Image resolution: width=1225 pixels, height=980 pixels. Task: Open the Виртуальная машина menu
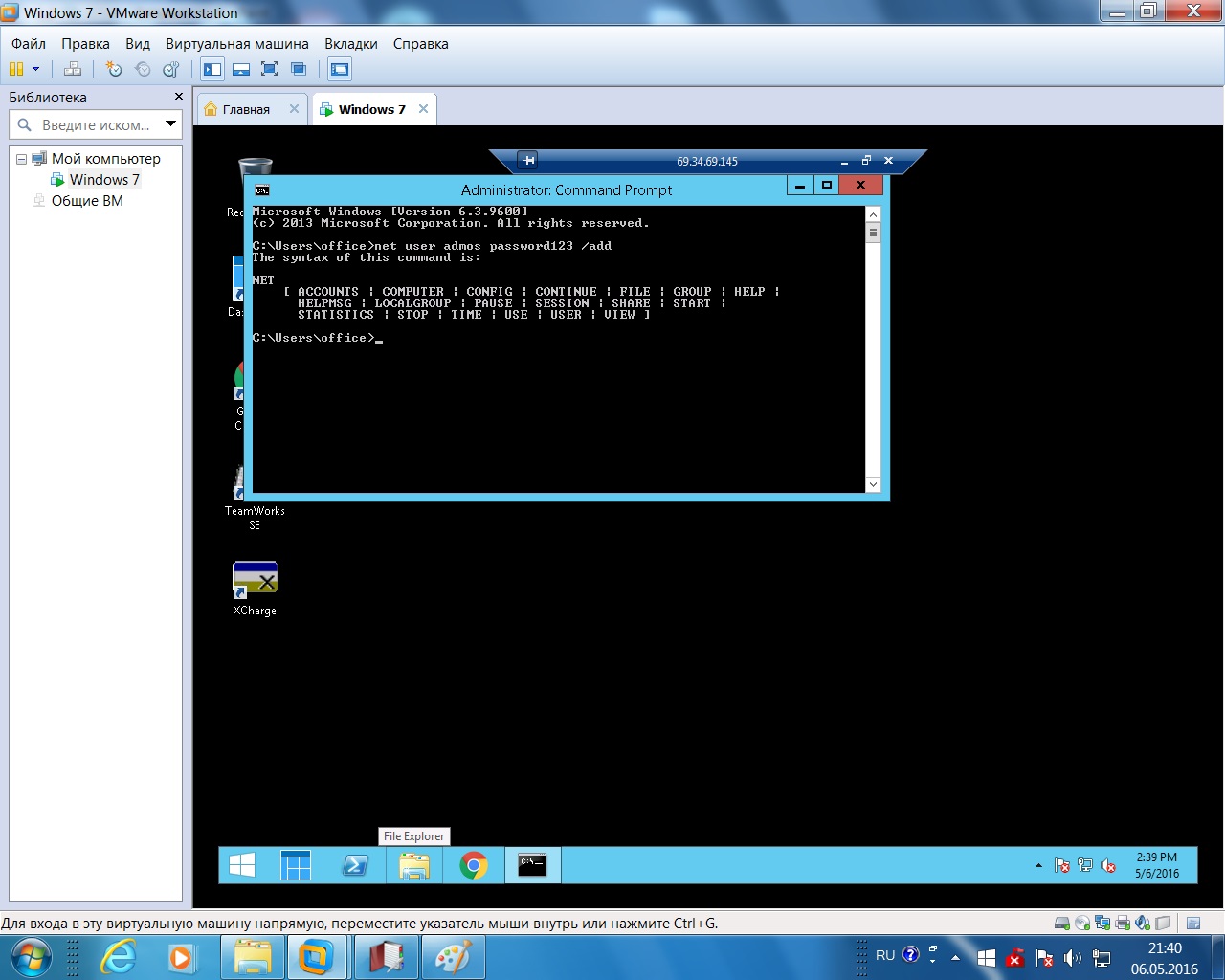(x=237, y=44)
